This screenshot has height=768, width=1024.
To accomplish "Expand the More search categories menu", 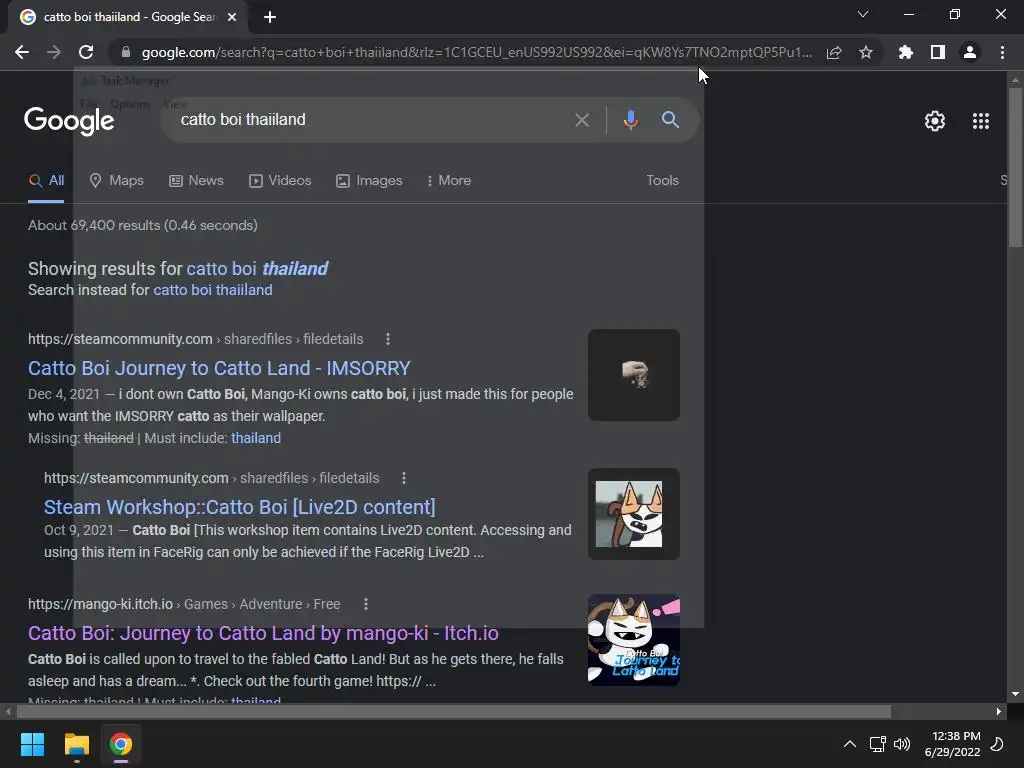I will click(x=449, y=181).
